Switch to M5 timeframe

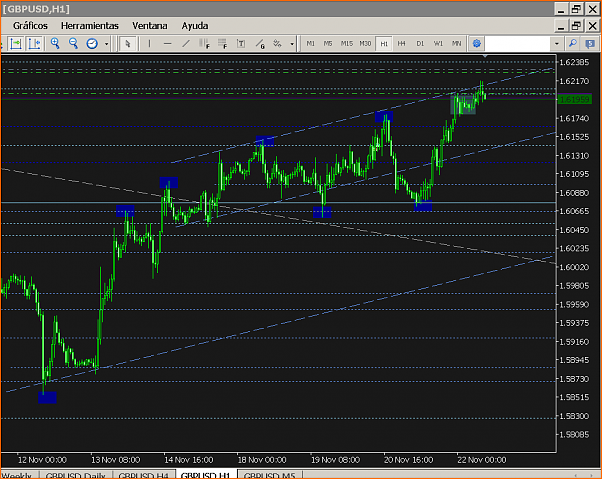click(328, 44)
